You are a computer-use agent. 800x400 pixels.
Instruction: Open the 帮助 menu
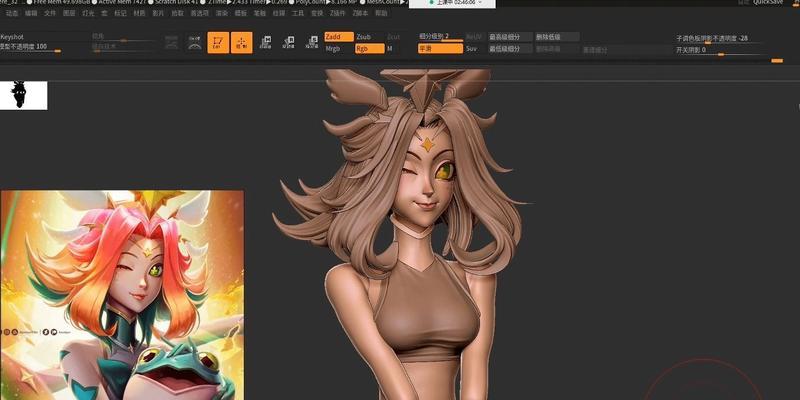click(381, 13)
